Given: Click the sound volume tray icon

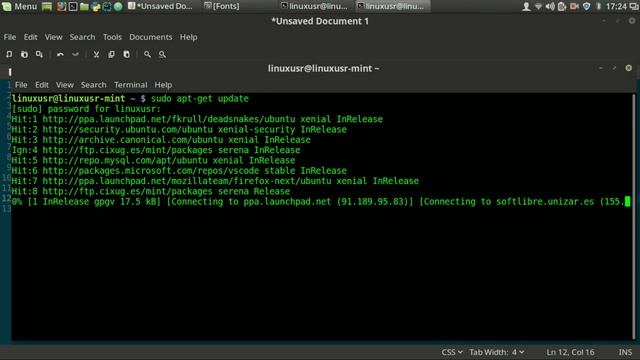Looking at the screenshot, I should pyautogui.click(x=550, y=6).
